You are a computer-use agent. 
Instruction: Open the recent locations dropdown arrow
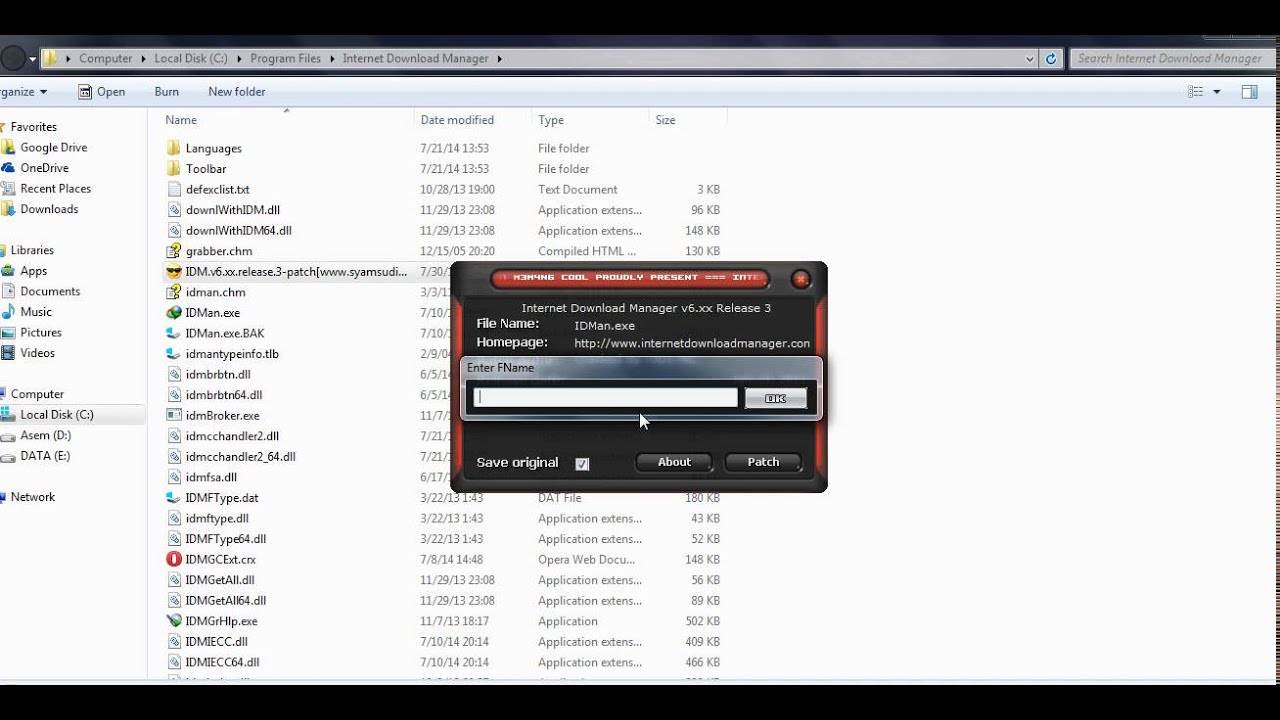tap(32, 59)
